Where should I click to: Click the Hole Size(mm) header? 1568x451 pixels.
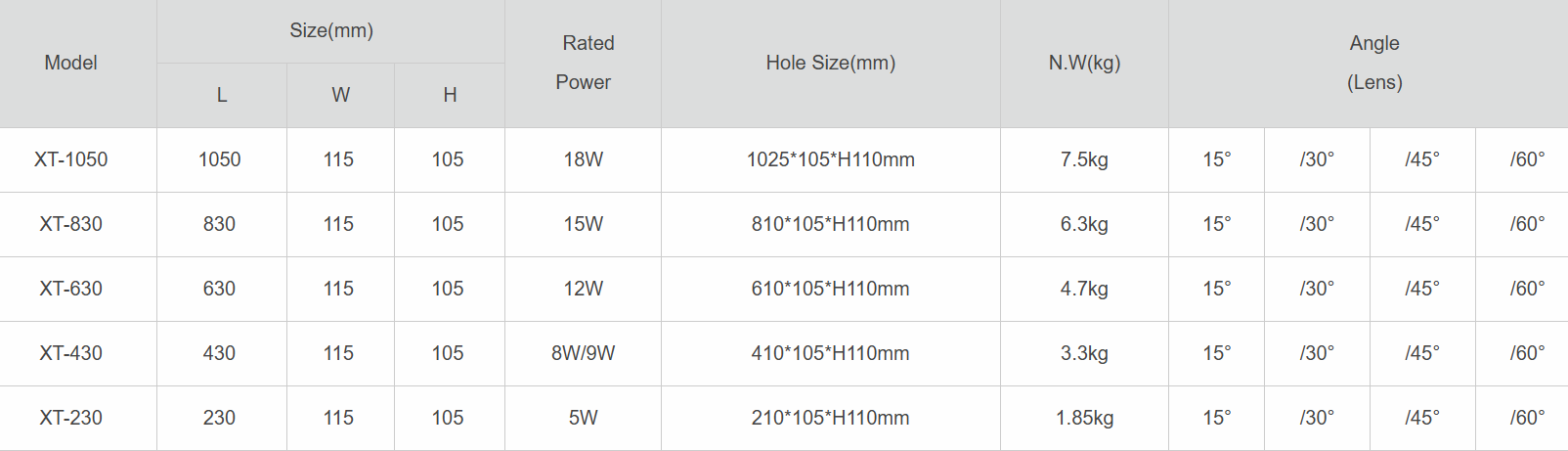831,63
